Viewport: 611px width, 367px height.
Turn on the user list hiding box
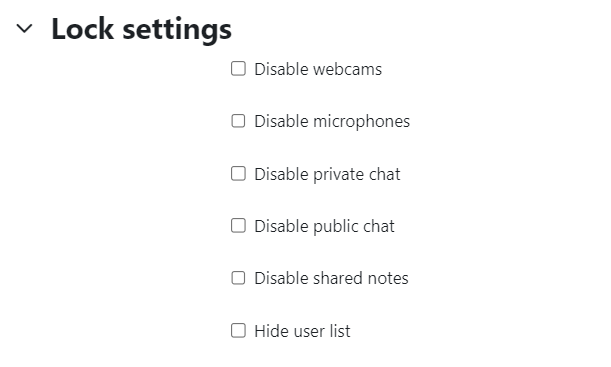point(238,331)
